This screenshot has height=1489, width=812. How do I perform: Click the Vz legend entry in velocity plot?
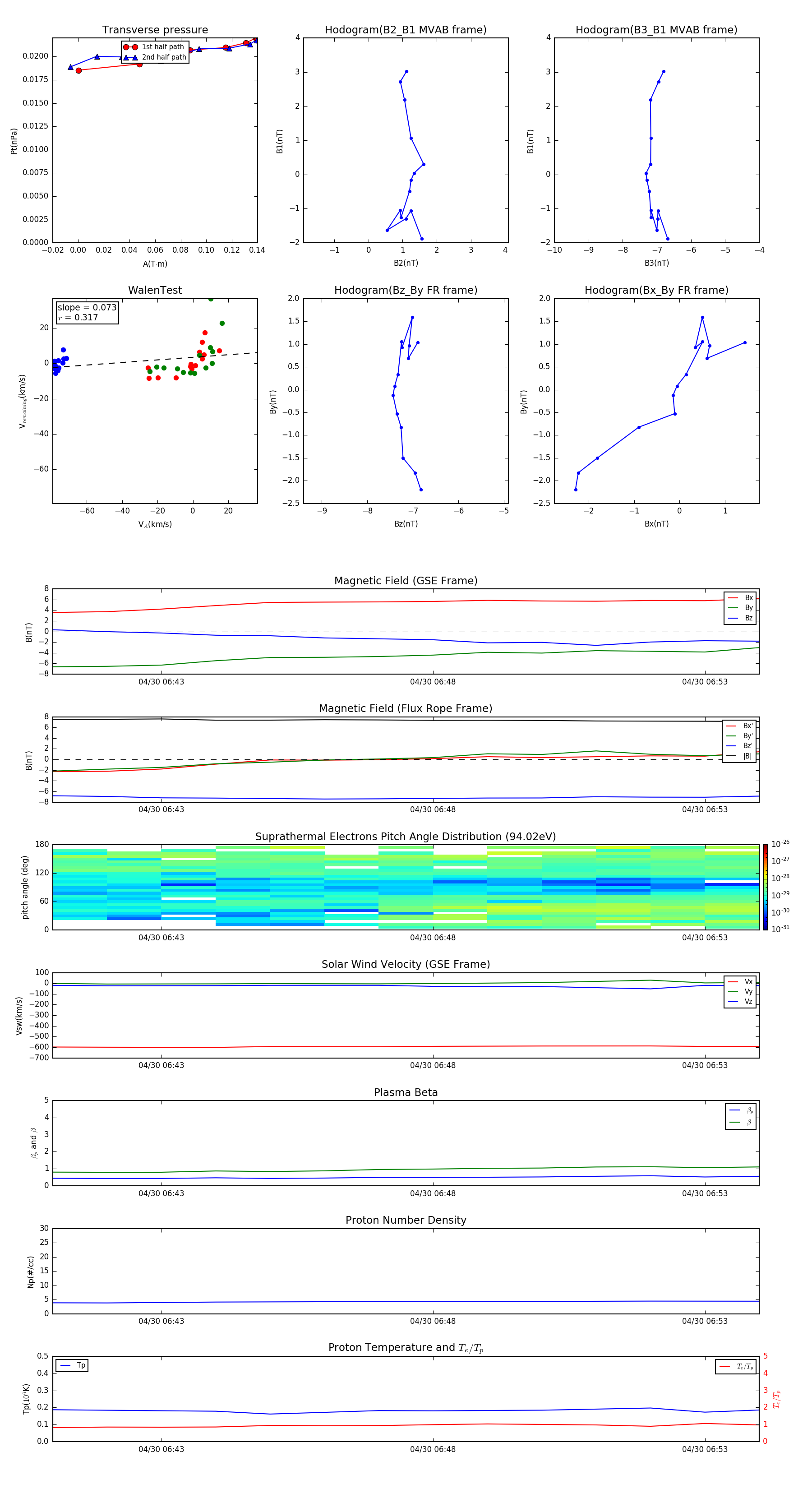[x=740, y=1001]
